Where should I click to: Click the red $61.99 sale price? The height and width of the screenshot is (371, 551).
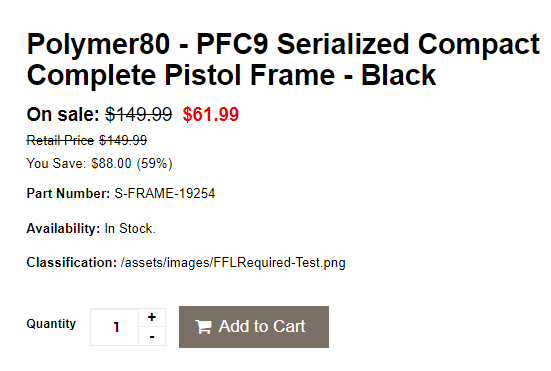[x=211, y=115]
